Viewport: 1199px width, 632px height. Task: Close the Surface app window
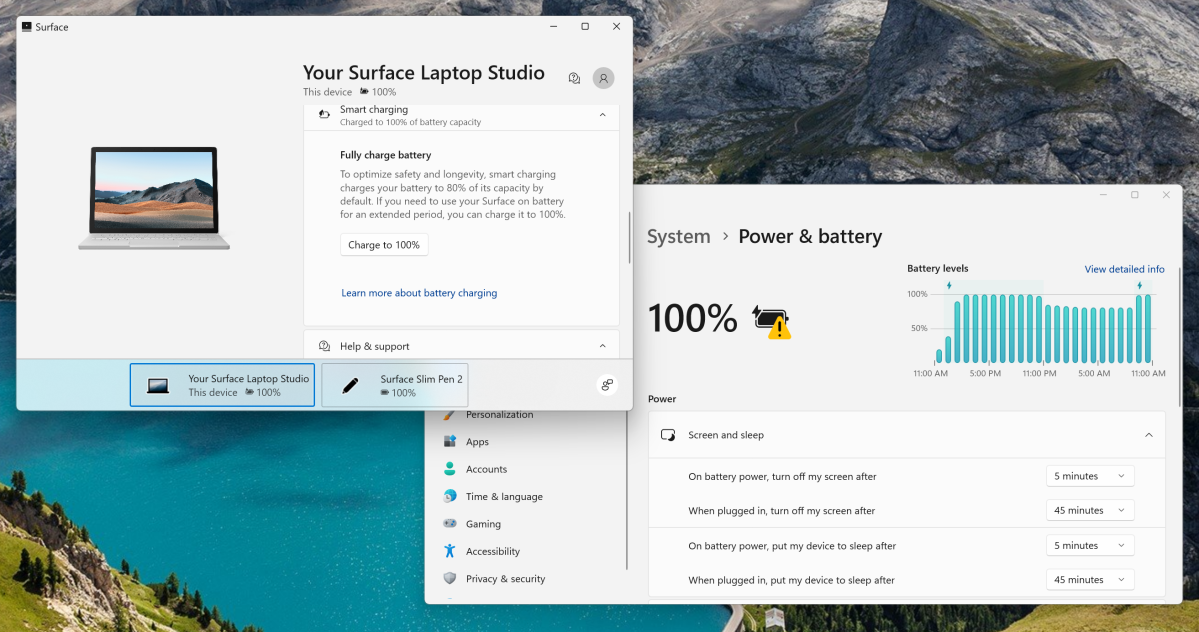pos(616,27)
